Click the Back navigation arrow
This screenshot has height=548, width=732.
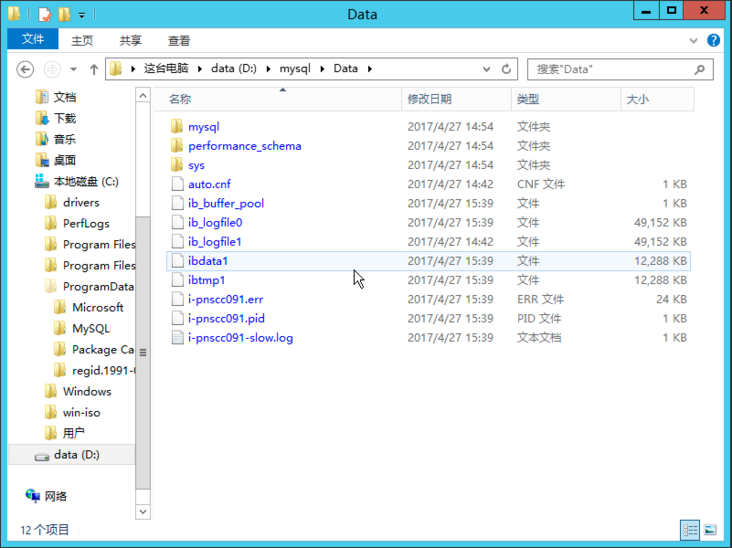click(x=25, y=70)
